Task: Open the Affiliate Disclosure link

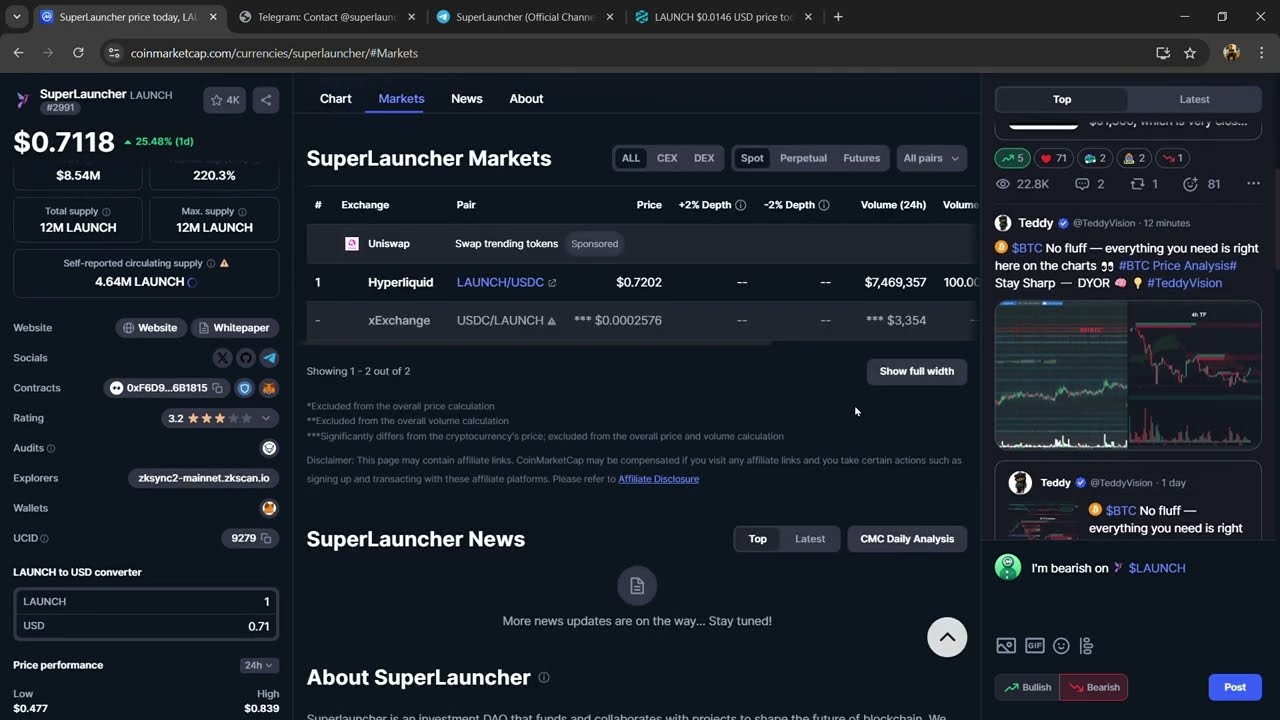Action: 658,479
